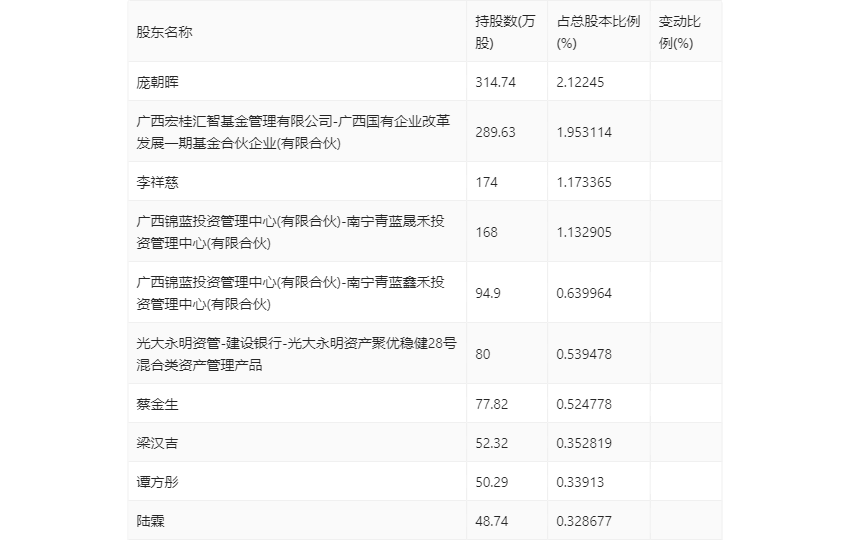Click percentage value 0.352819

click(x=584, y=443)
